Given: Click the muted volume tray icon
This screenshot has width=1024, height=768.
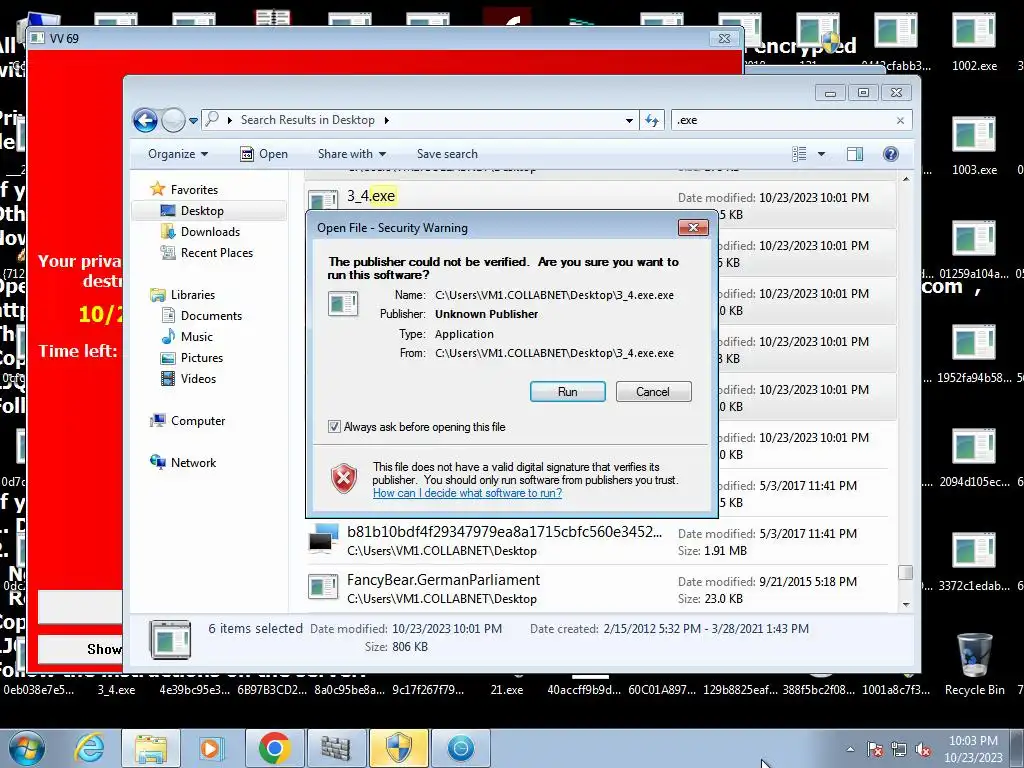Looking at the screenshot, I should tap(923, 749).
